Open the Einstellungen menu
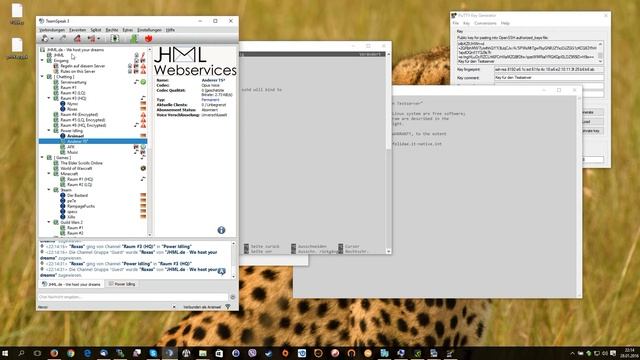Image resolution: width=640 pixels, height=360 pixels. tap(149, 30)
